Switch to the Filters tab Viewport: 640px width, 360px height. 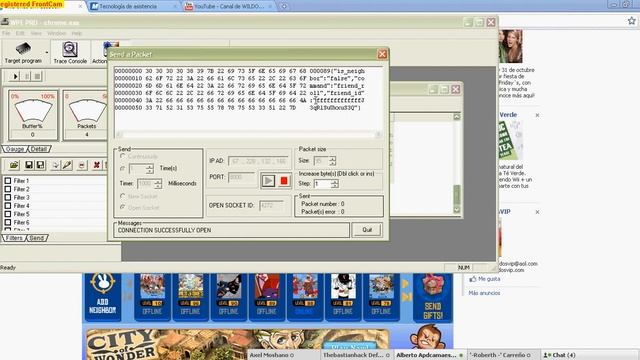(14, 238)
